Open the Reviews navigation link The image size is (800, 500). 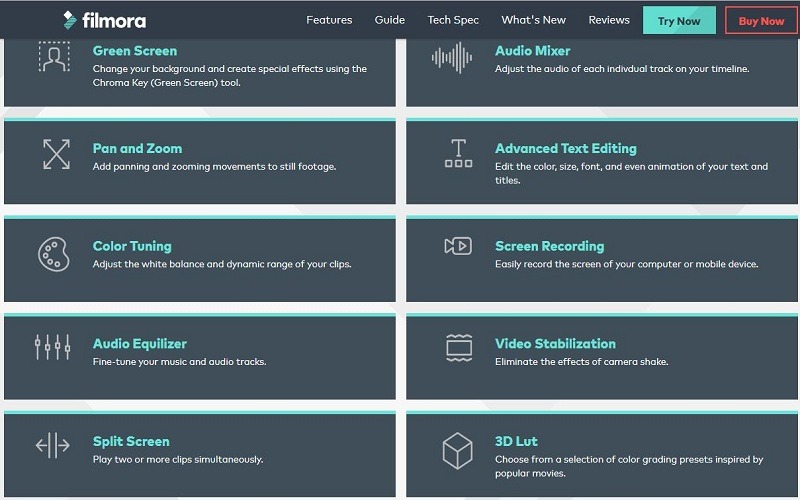point(609,20)
